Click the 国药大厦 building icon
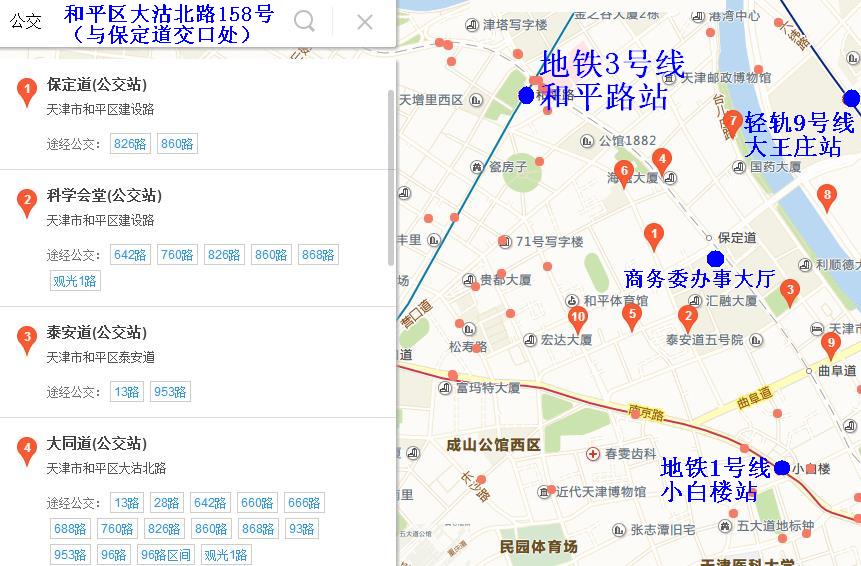 click(739, 166)
